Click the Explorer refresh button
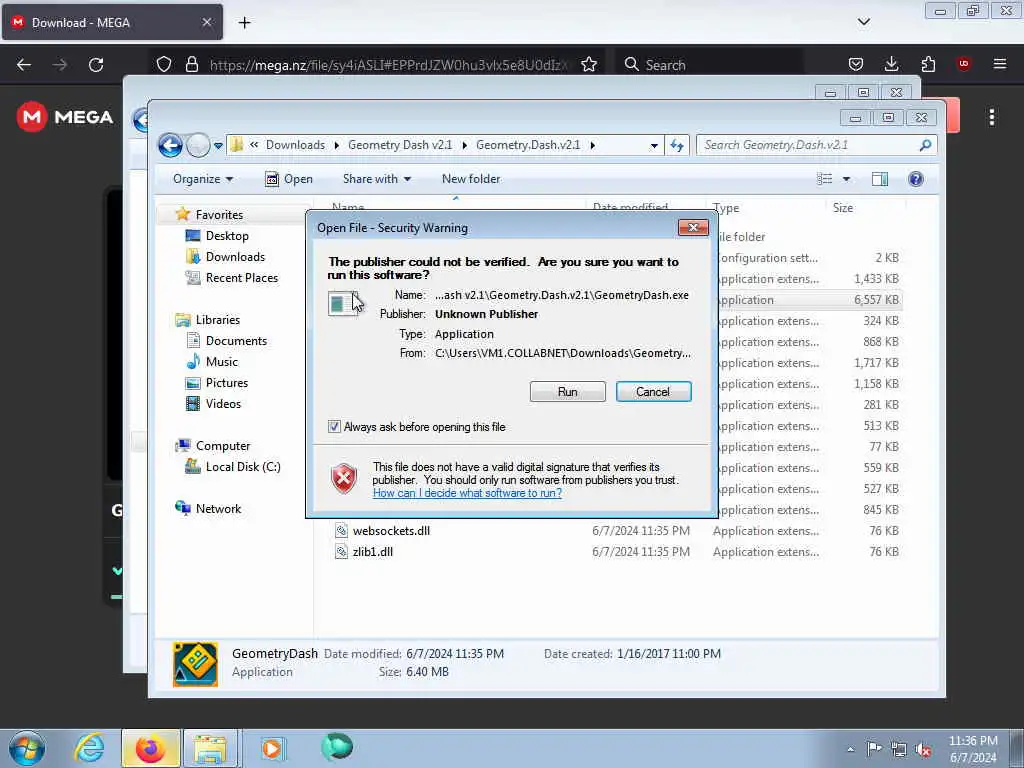1024x768 pixels. click(677, 146)
